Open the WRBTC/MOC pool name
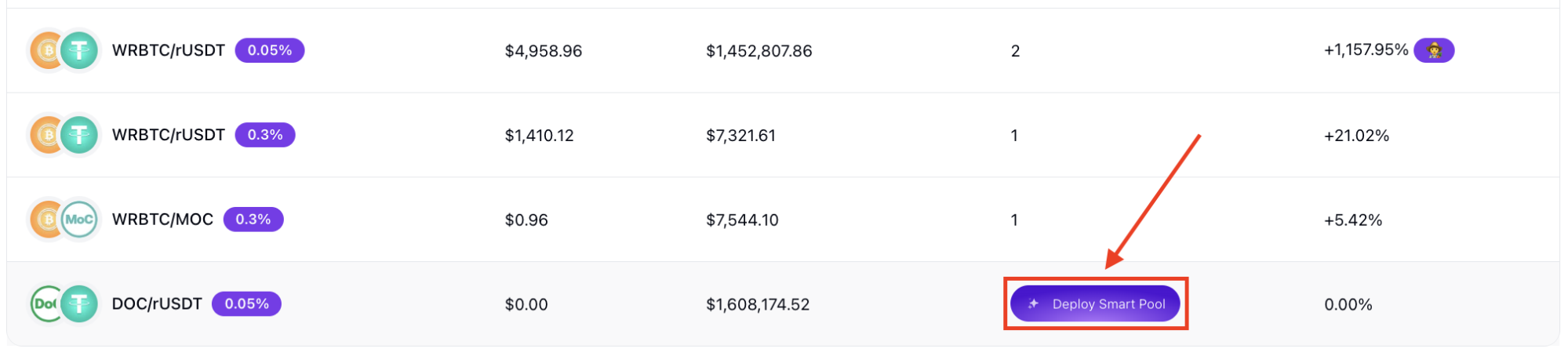This screenshot has height=363, width=1568. click(x=162, y=220)
